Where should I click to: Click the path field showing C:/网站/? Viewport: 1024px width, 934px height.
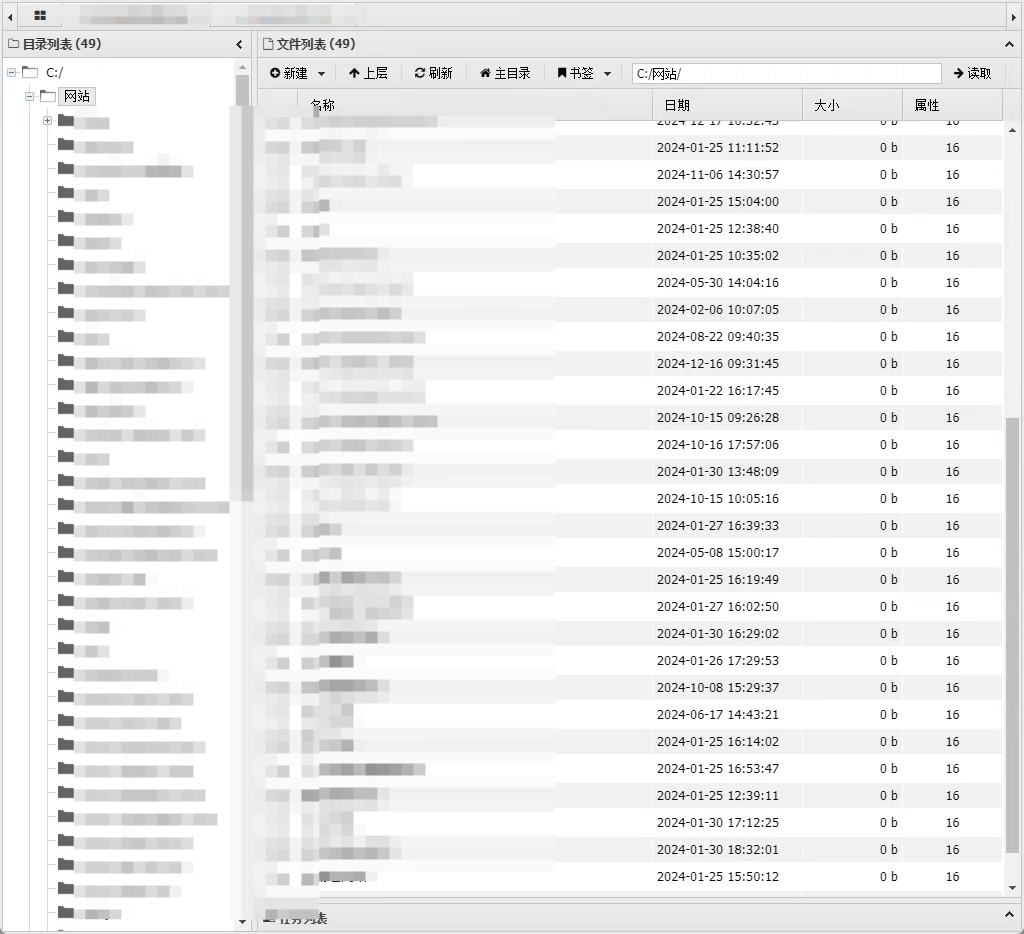click(786, 73)
